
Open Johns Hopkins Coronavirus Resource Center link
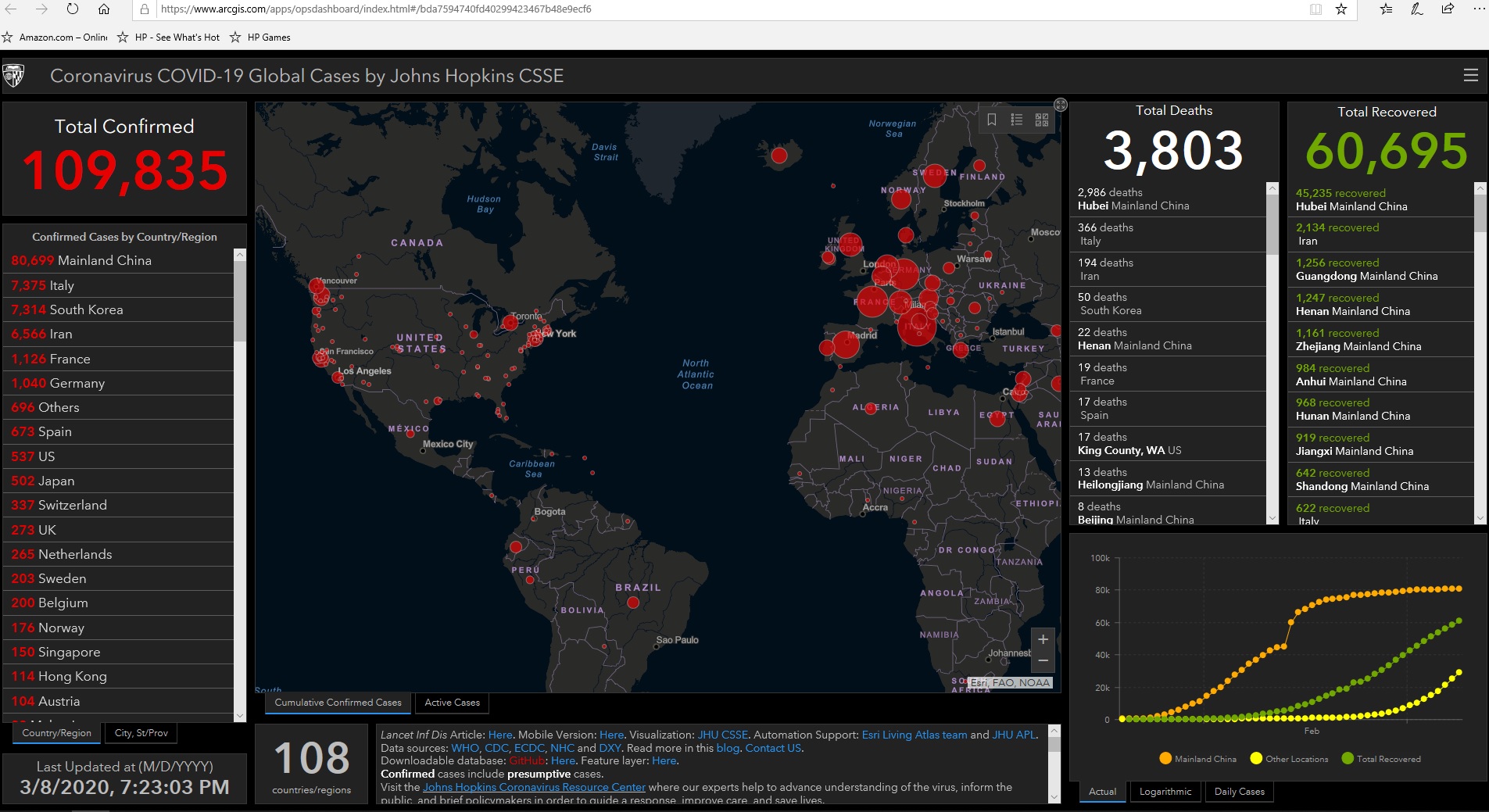click(x=534, y=788)
